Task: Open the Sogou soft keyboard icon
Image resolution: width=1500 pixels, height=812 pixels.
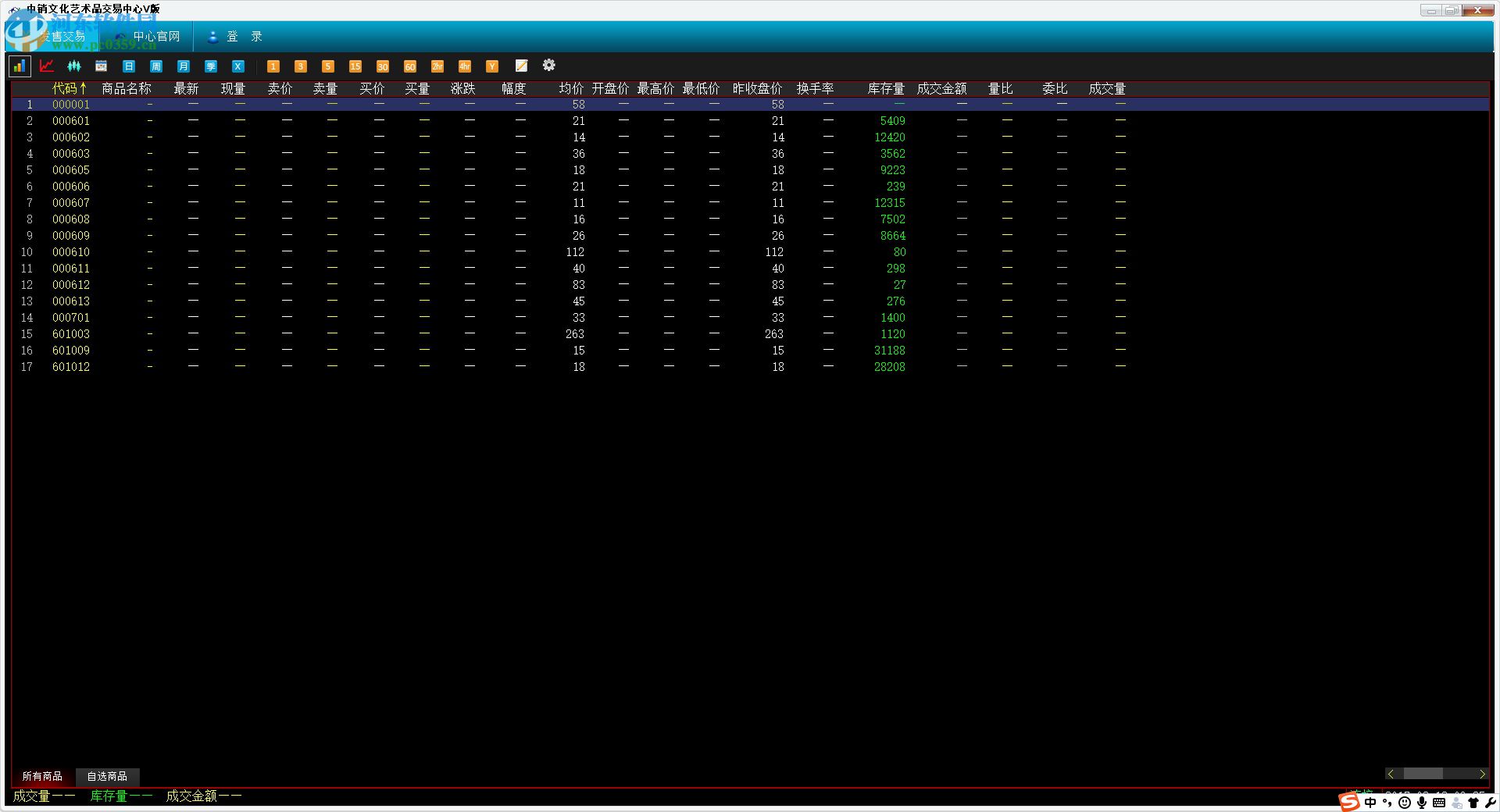Action: [x=1439, y=803]
